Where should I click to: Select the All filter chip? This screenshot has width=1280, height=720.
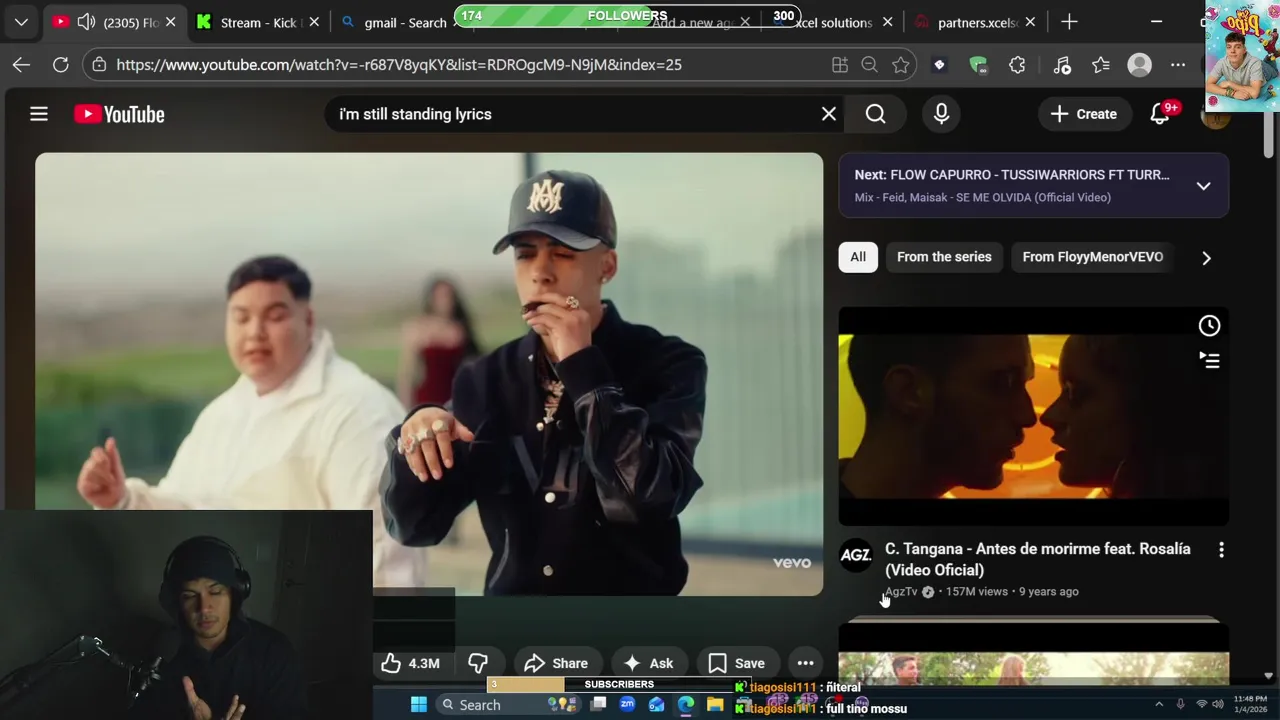[858, 257]
